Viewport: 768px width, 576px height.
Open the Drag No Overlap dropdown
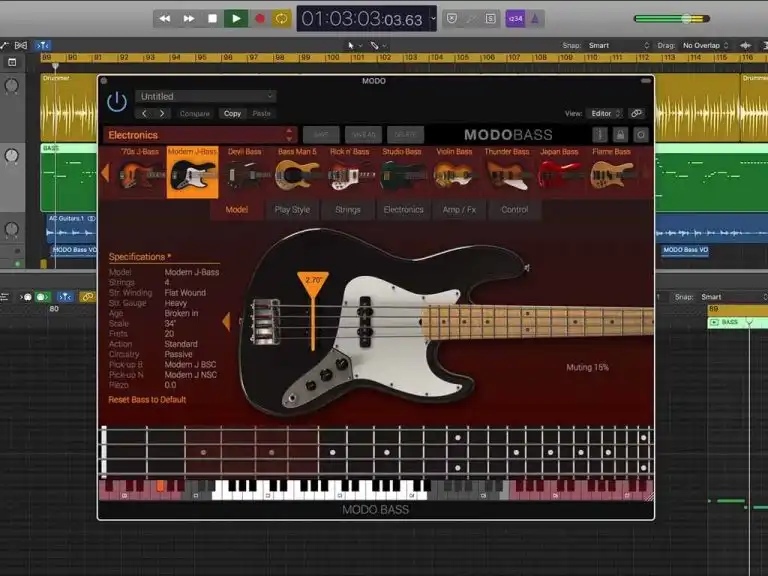point(705,46)
